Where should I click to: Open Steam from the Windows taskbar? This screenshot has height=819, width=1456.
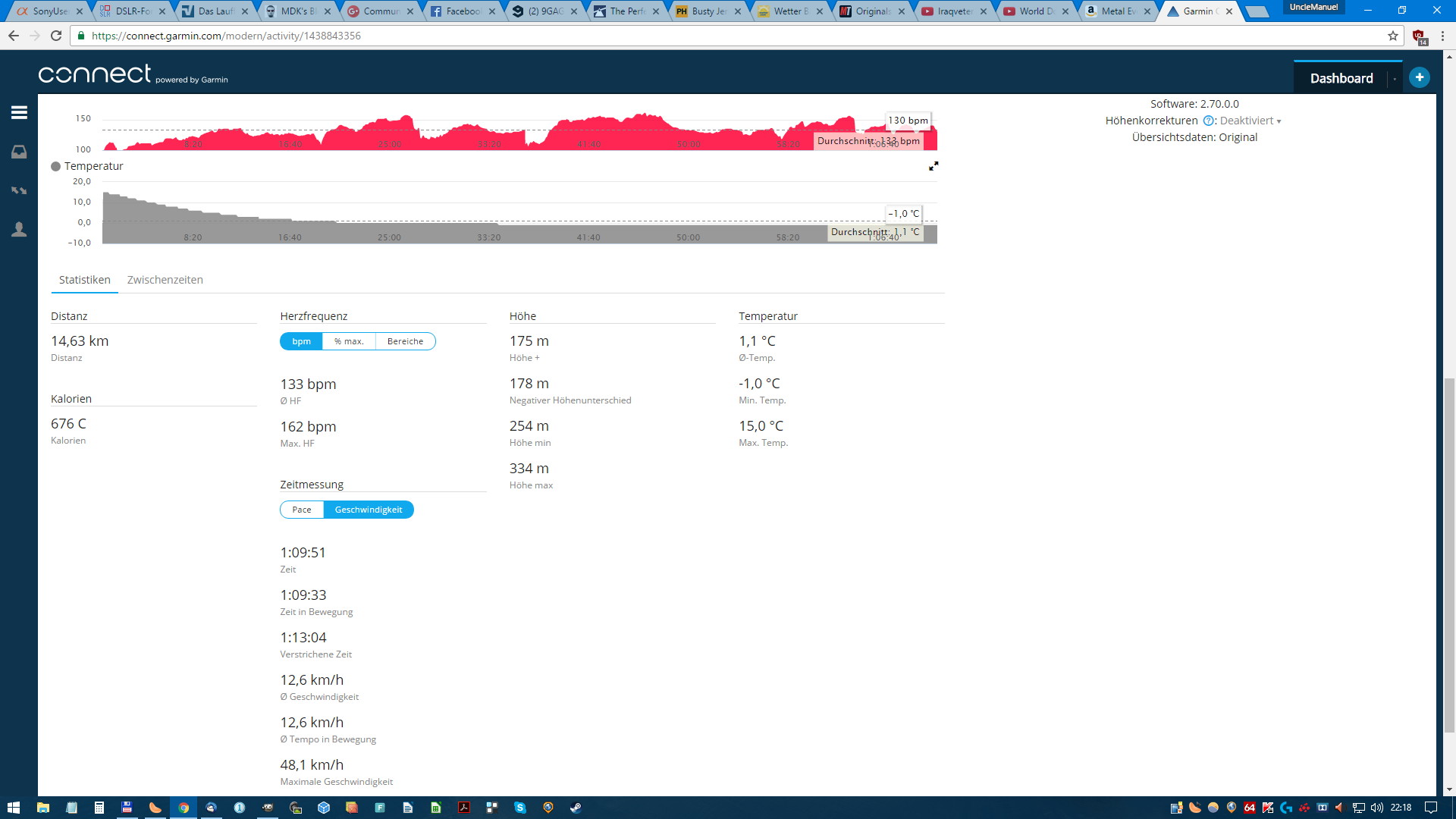[576, 808]
